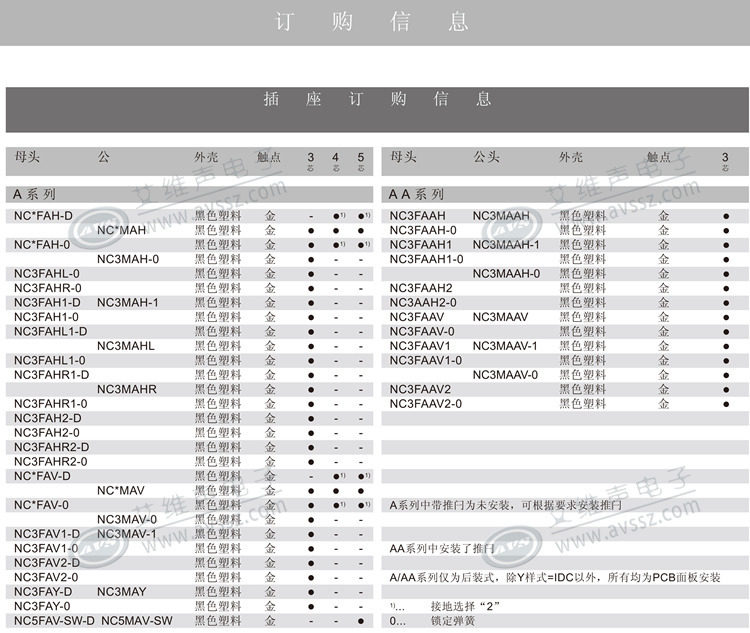750x633 pixels.
Task: Click the NC3FAAH2 entry
Action: (x=420, y=288)
